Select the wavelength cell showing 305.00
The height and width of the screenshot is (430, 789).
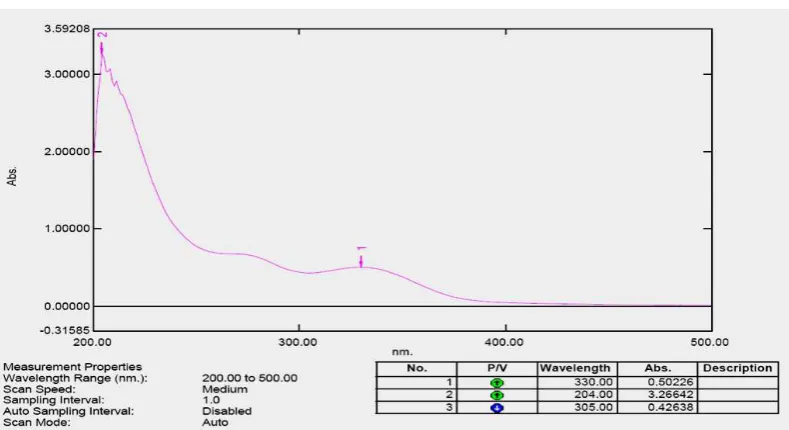pyautogui.click(x=577, y=407)
